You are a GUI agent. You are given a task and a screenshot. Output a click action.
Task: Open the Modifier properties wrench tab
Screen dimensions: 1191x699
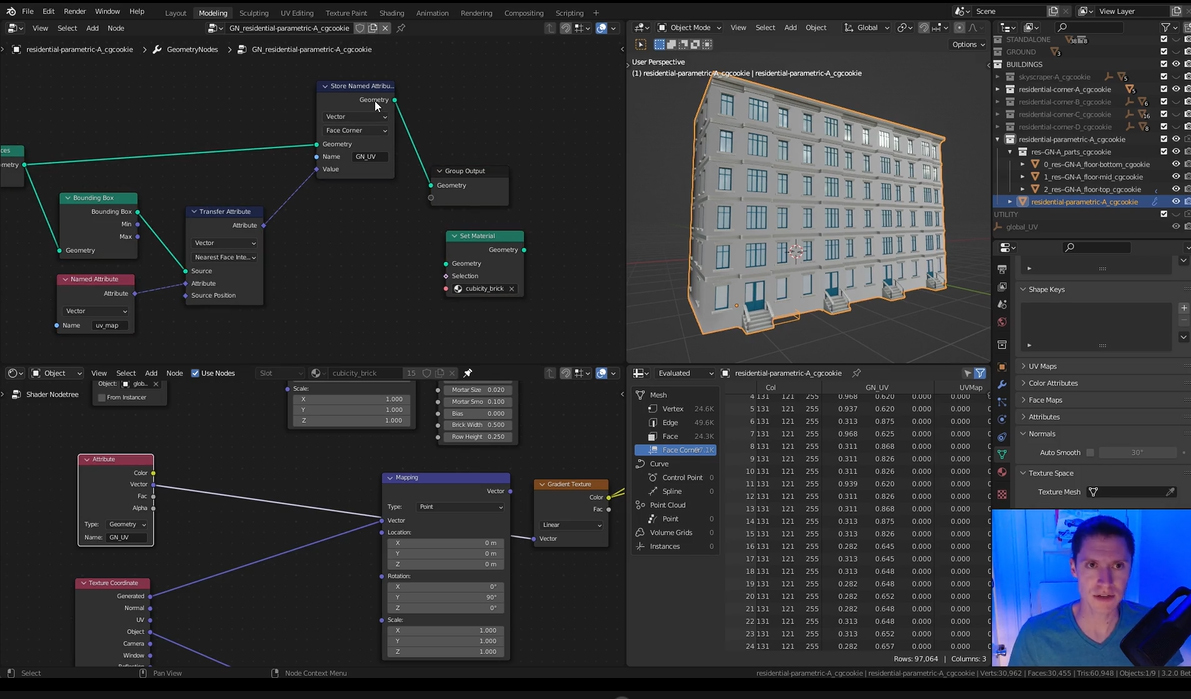[x=1002, y=384]
